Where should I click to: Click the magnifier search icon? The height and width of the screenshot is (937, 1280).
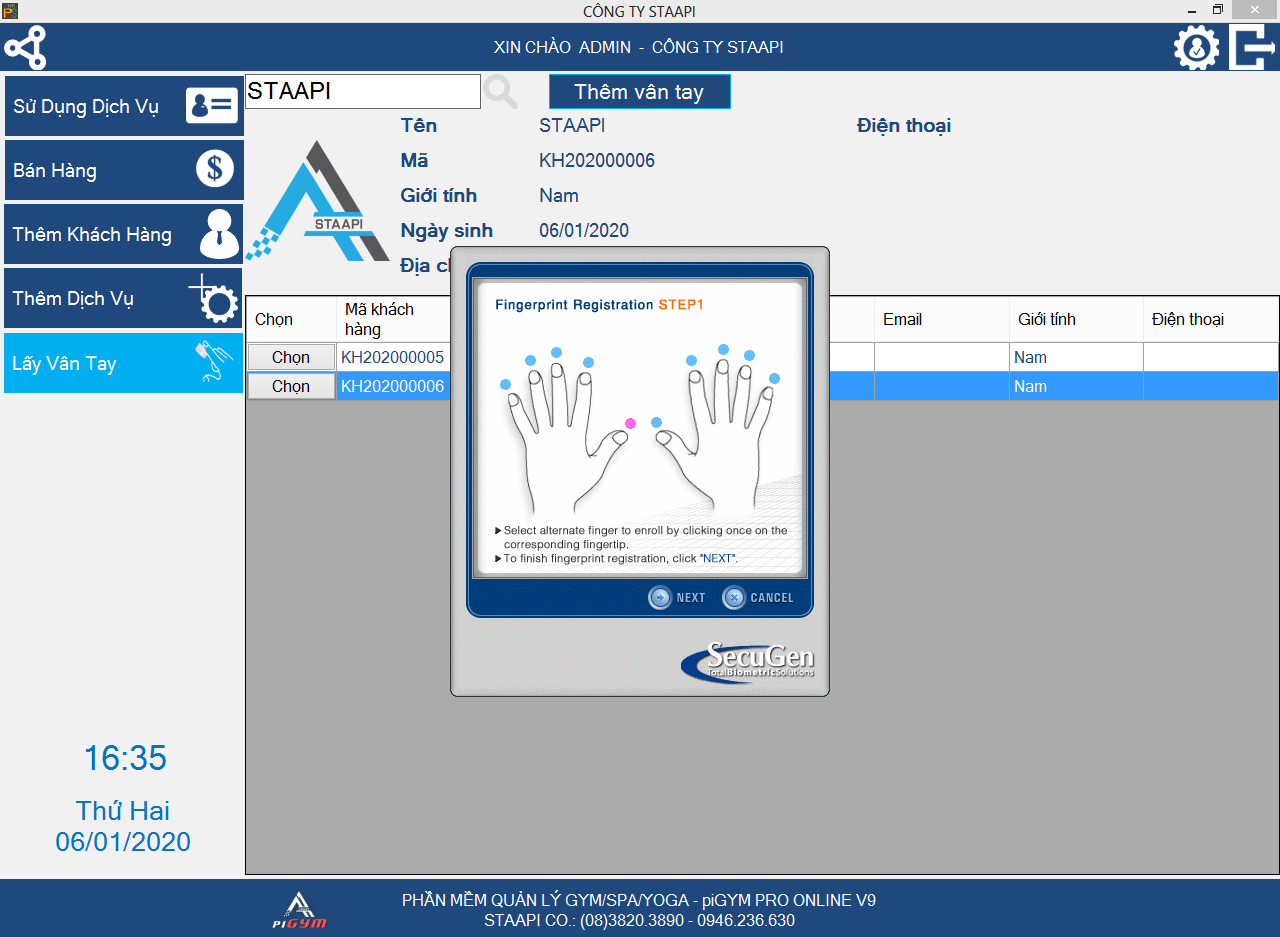click(x=501, y=92)
